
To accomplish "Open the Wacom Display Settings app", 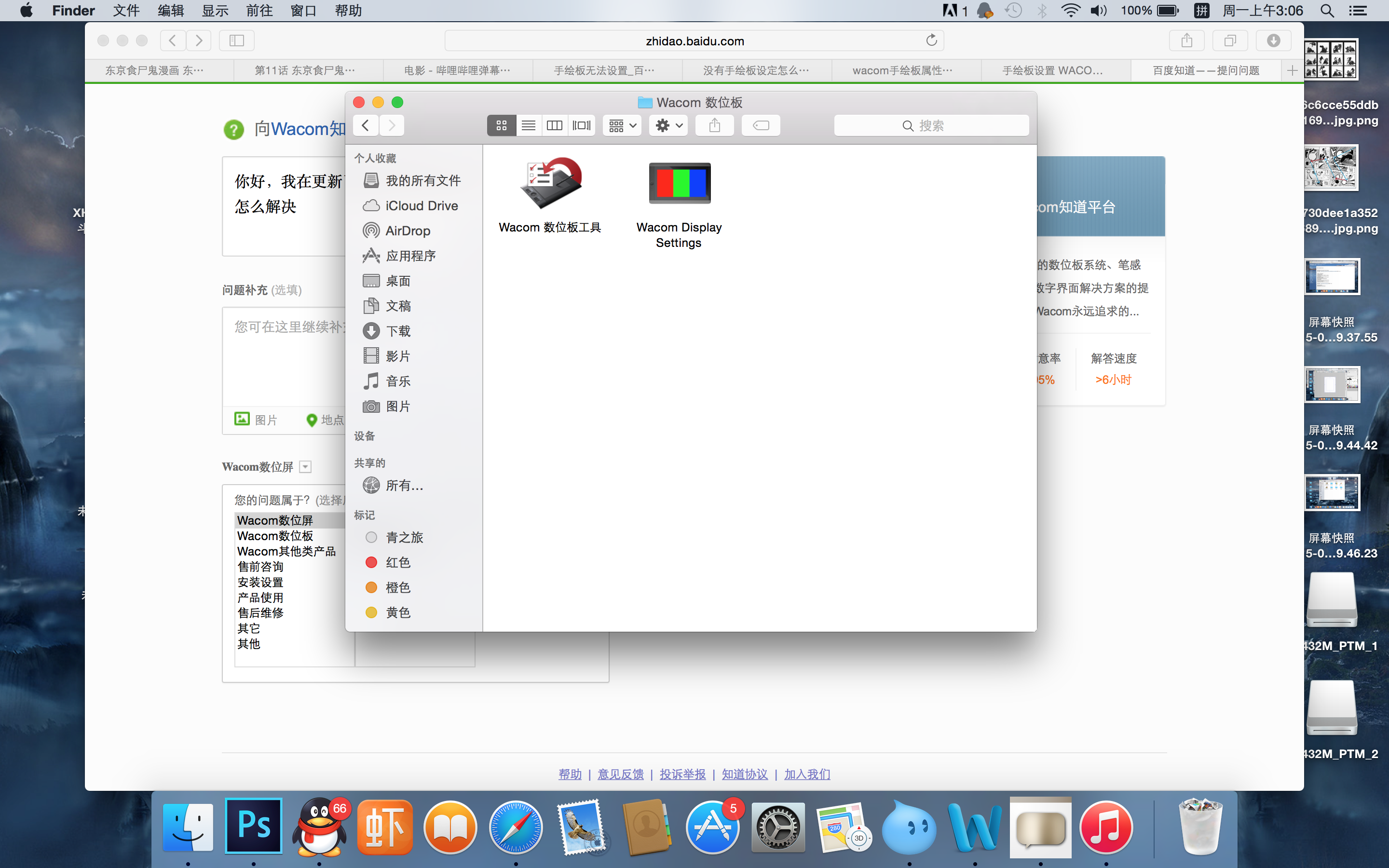I will [x=679, y=184].
